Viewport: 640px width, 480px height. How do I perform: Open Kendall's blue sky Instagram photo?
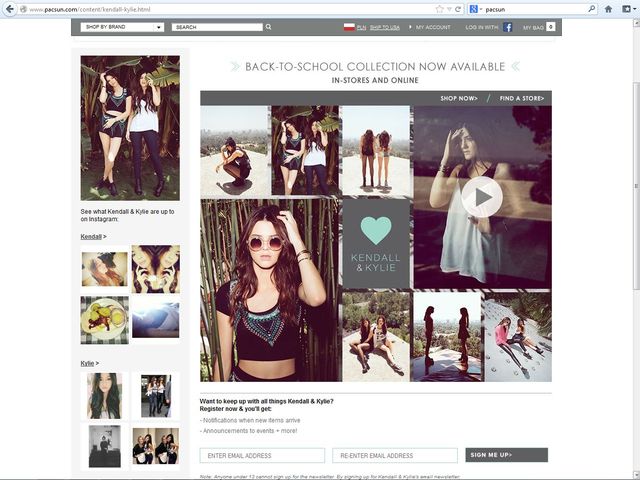156,320
